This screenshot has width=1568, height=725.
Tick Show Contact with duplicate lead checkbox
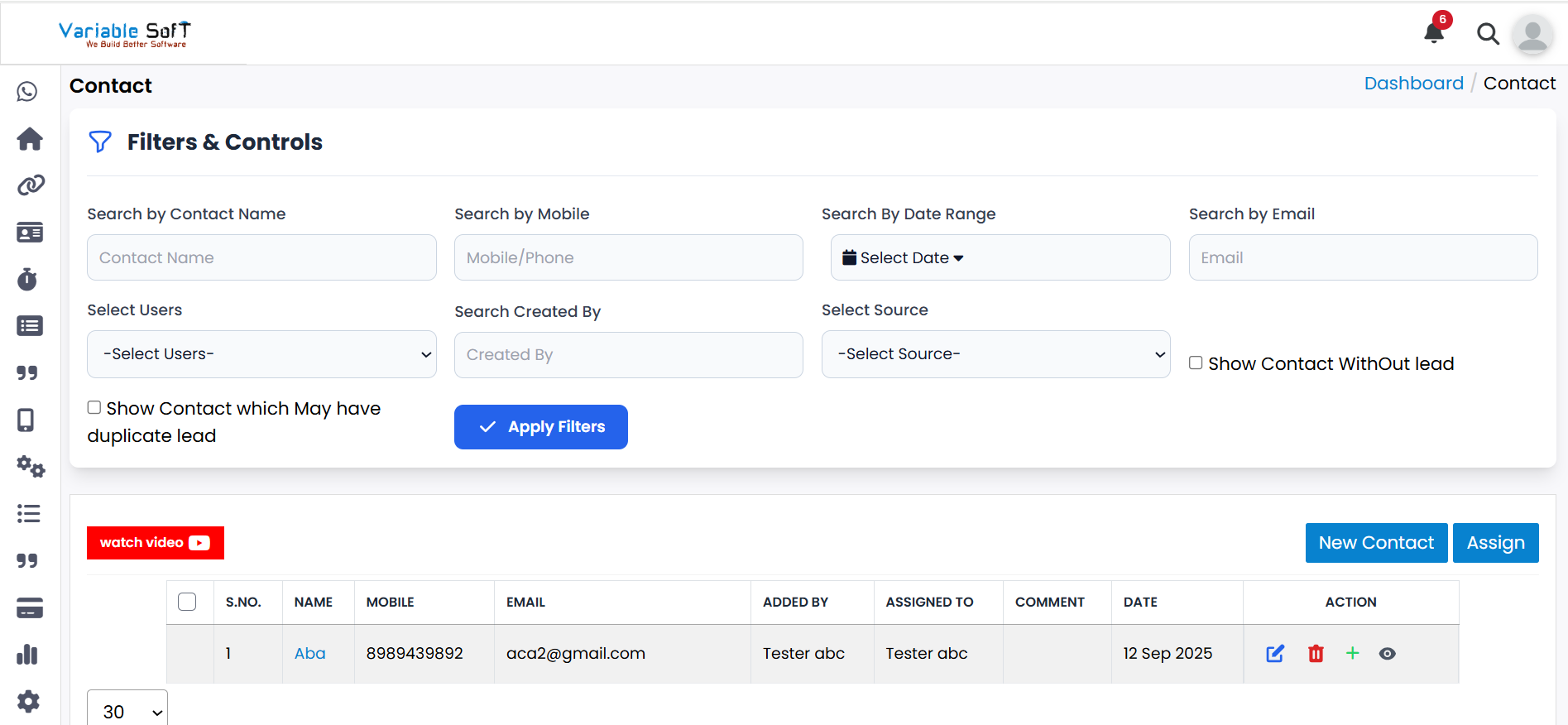pos(94,407)
